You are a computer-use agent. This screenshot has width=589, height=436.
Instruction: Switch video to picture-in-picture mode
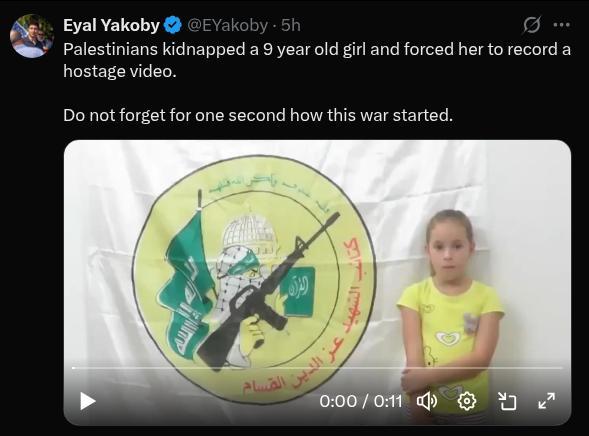(x=507, y=401)
